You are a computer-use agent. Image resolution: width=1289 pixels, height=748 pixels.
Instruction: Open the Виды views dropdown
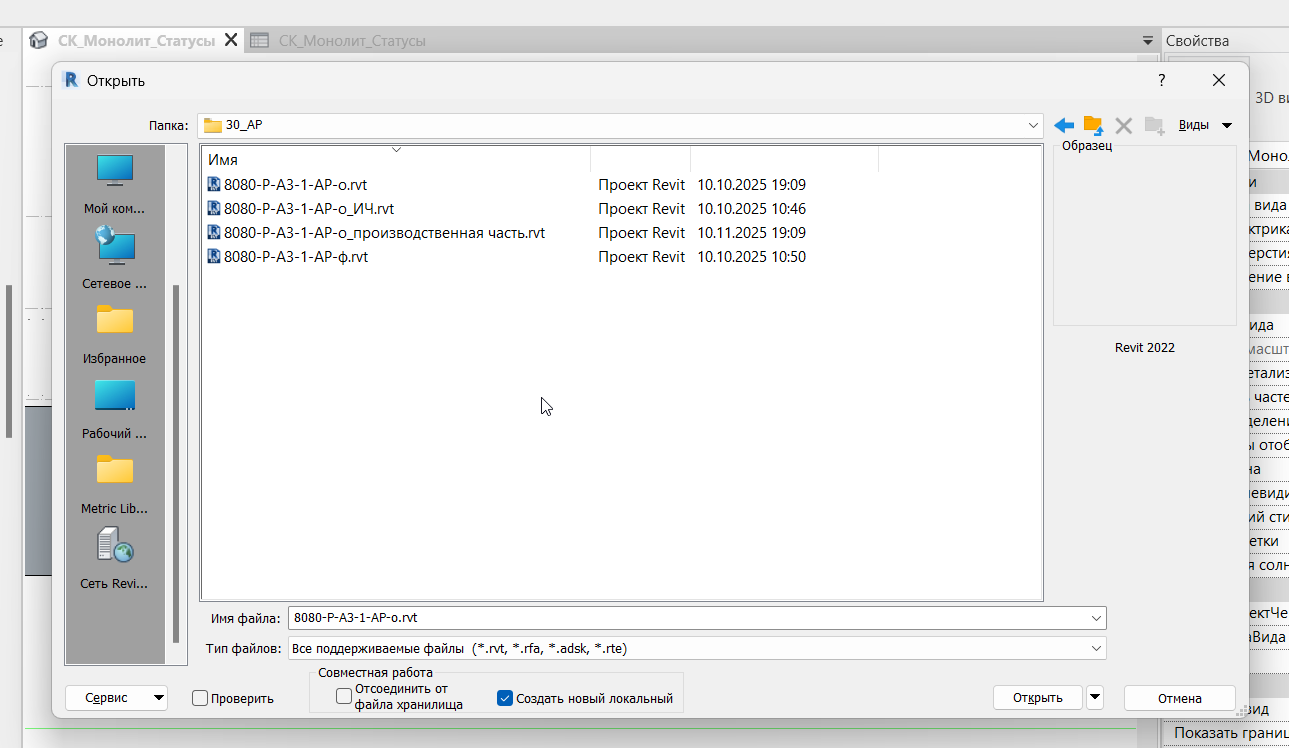(1206, 125)
